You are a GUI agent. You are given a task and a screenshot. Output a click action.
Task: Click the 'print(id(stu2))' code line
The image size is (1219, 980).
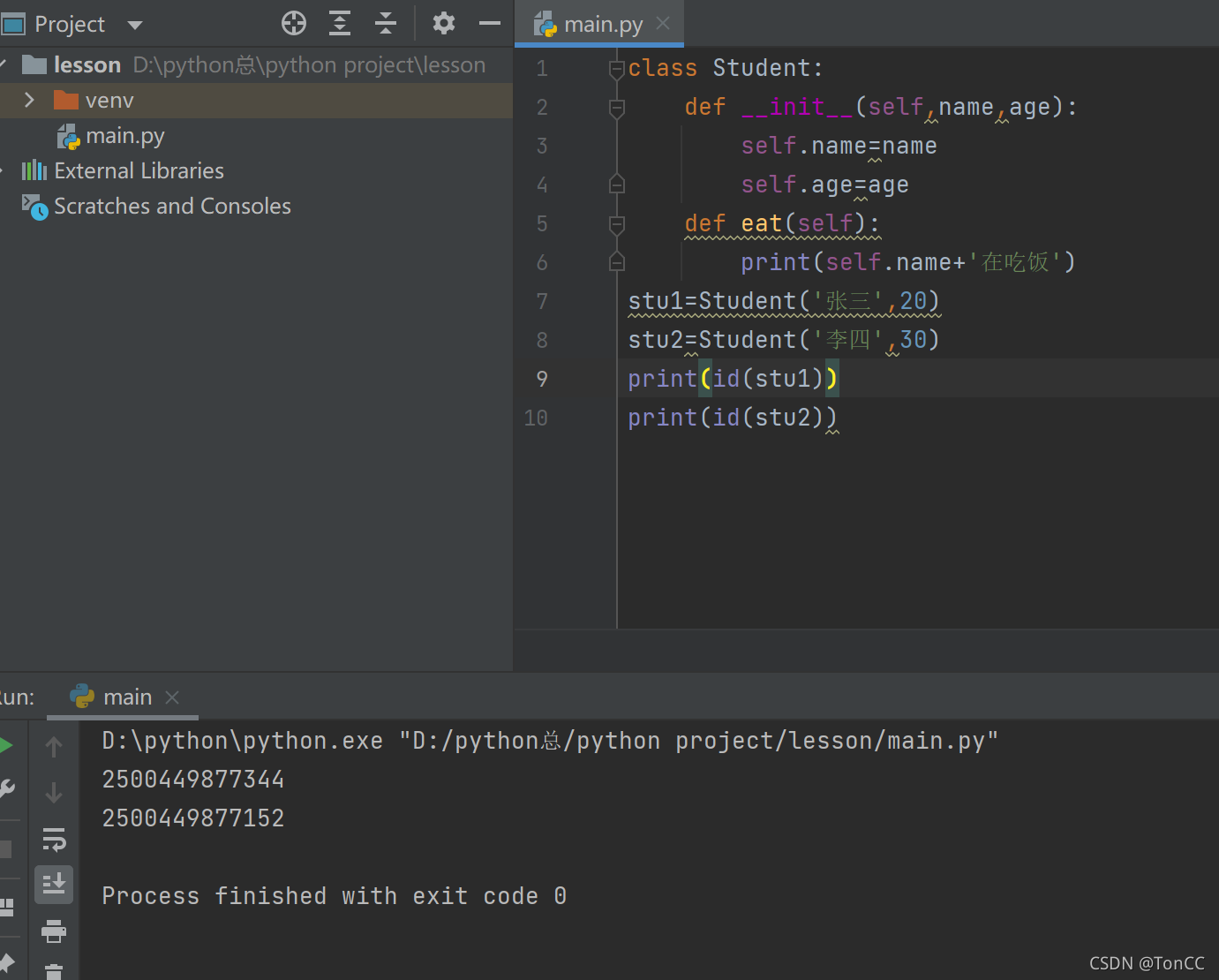733,418
